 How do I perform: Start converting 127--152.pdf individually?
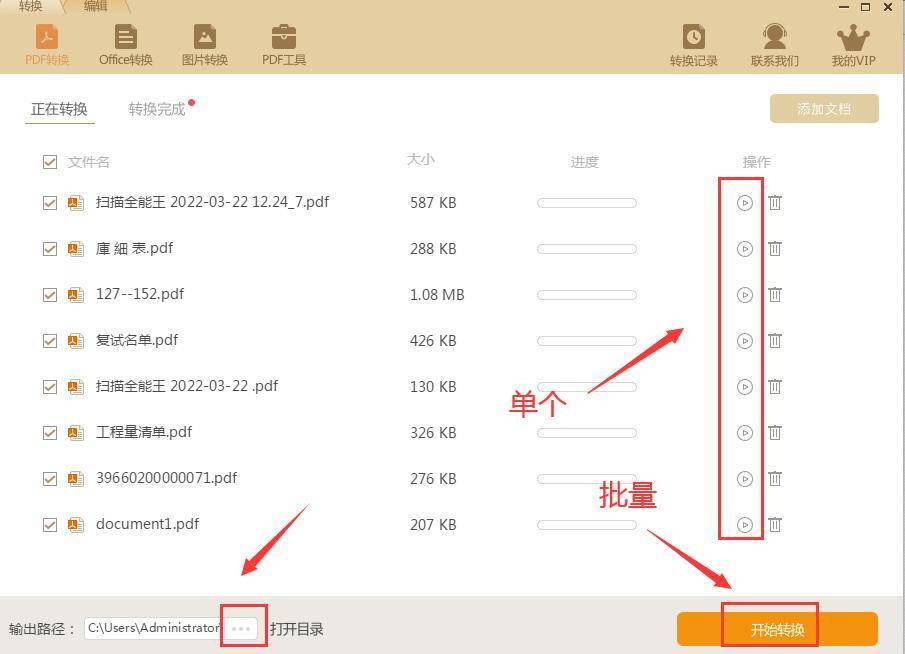tap(745, 295)
